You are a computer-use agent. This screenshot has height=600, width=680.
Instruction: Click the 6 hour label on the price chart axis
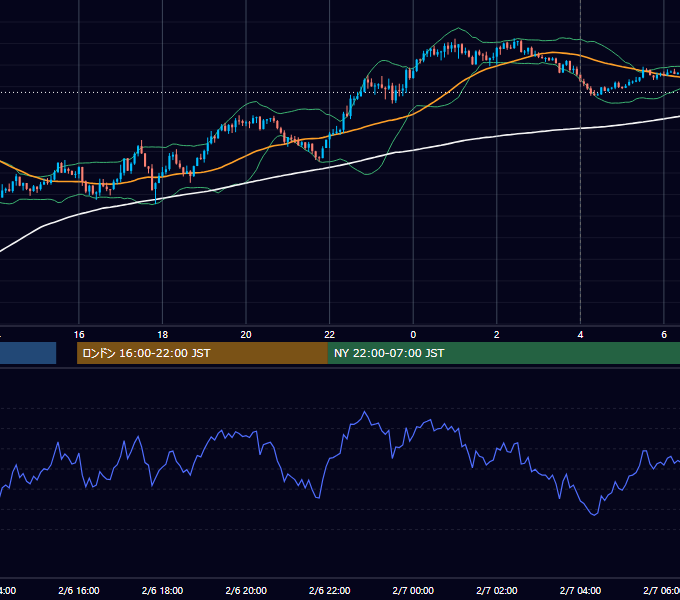(664, 335)
